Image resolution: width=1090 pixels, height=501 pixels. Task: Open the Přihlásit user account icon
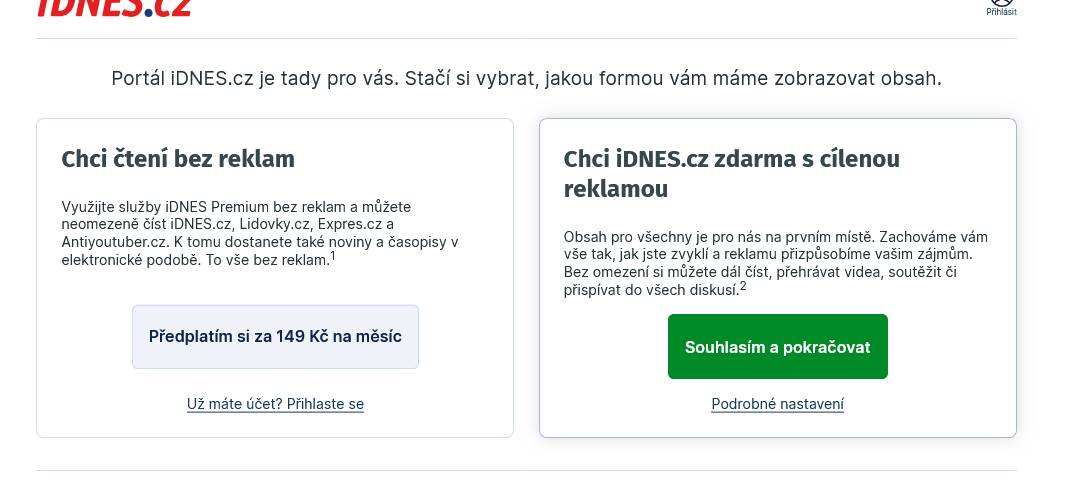pos(1002,2)
